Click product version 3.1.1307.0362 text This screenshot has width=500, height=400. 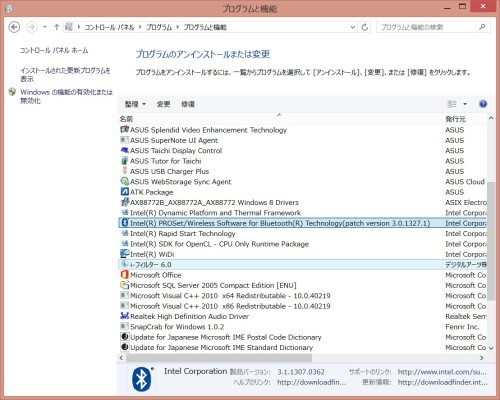(x=301, y=372)
